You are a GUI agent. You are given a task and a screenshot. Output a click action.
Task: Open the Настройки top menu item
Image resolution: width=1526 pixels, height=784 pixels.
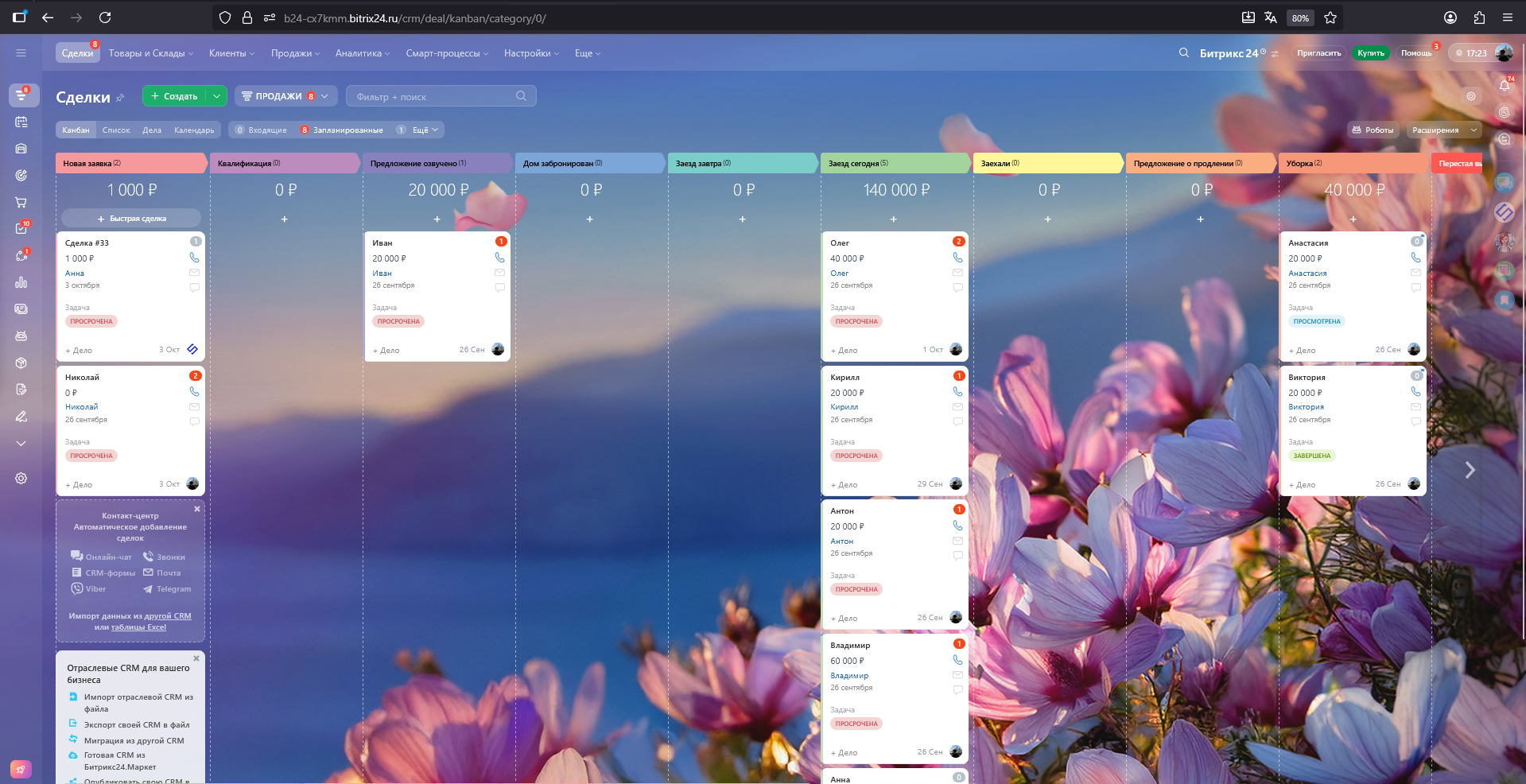pos(531,53)
